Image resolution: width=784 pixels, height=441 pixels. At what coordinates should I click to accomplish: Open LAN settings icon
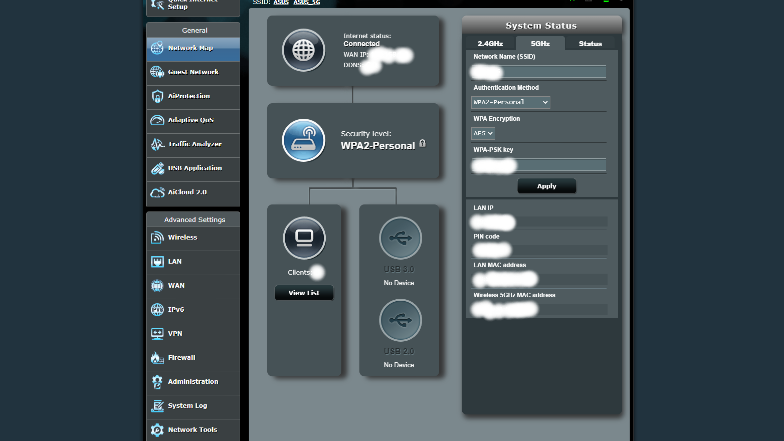157,262
